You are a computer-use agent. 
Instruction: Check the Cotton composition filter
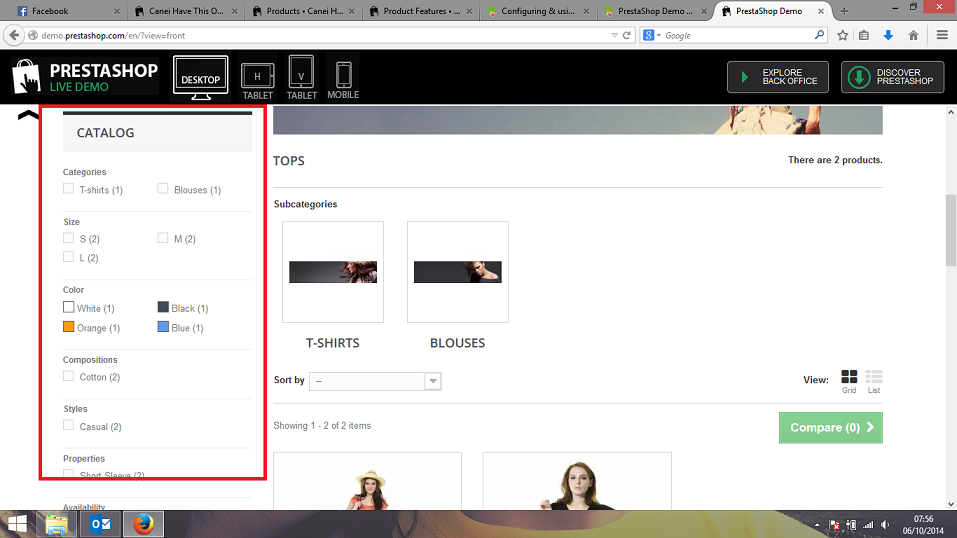click(x=68, y=376)
